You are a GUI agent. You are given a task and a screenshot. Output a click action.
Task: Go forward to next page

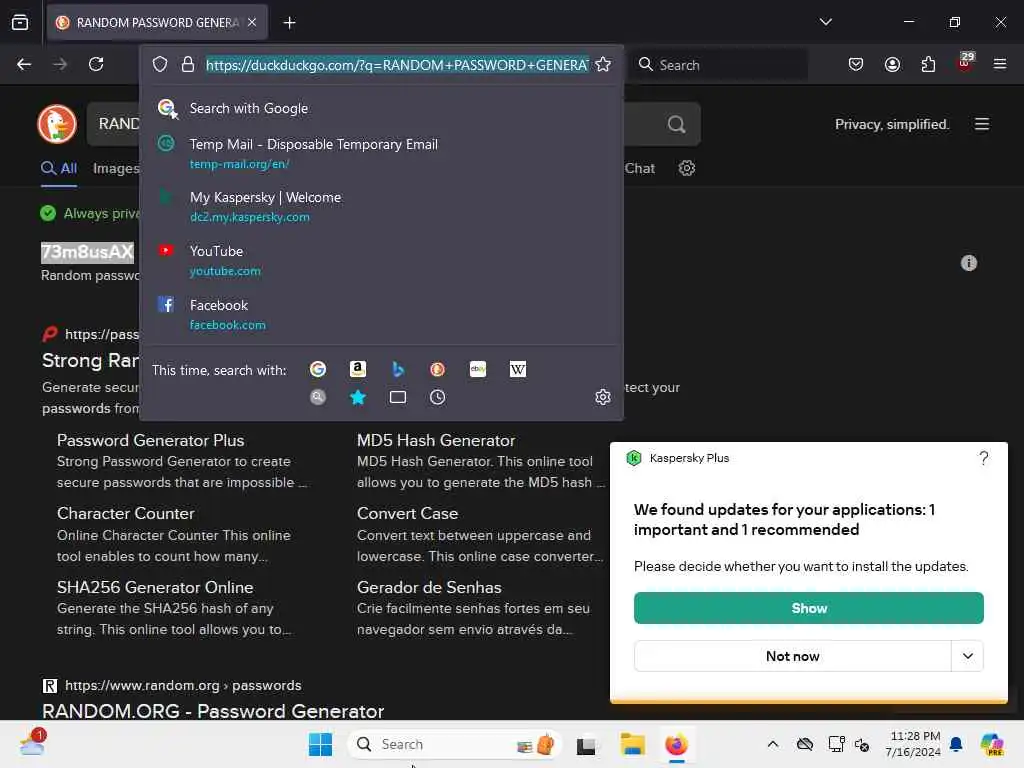[x=60, y=64]
